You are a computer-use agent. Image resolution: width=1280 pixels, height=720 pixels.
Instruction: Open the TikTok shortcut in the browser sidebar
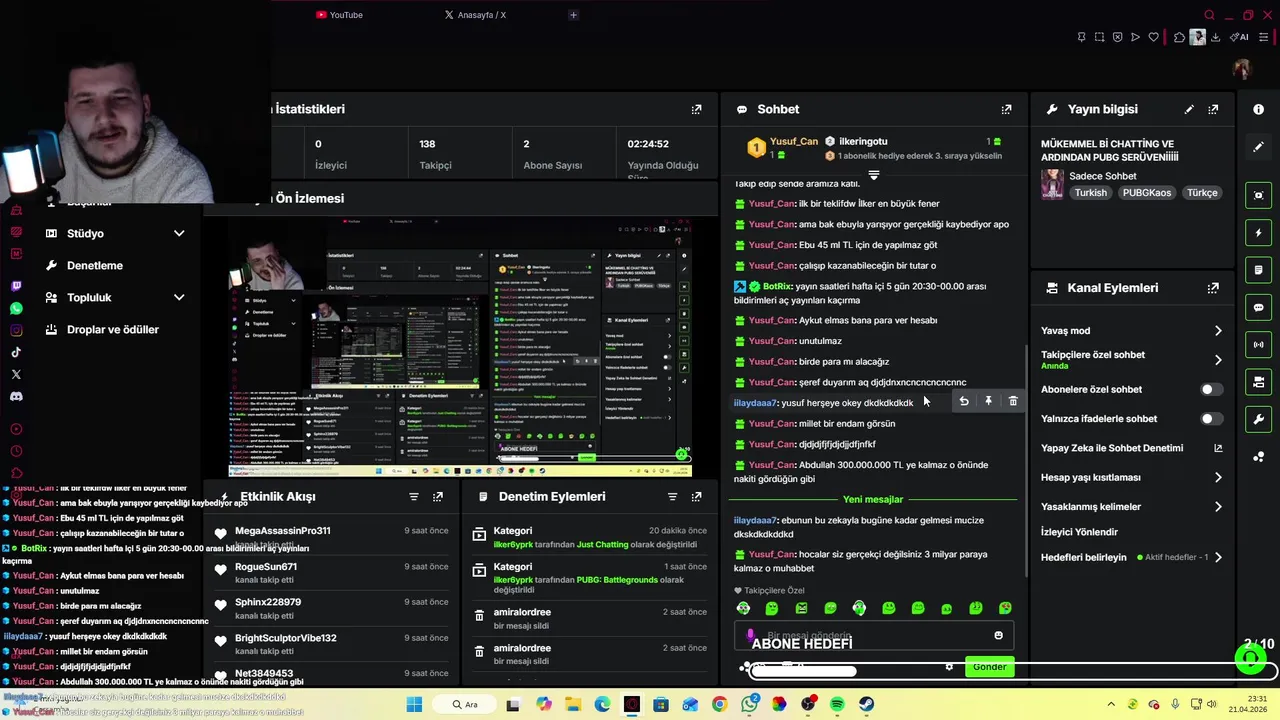click(16, 352)
